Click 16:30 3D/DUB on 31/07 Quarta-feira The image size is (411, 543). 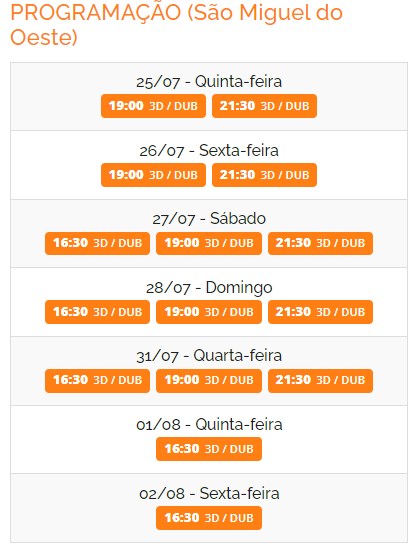point(97,381)
